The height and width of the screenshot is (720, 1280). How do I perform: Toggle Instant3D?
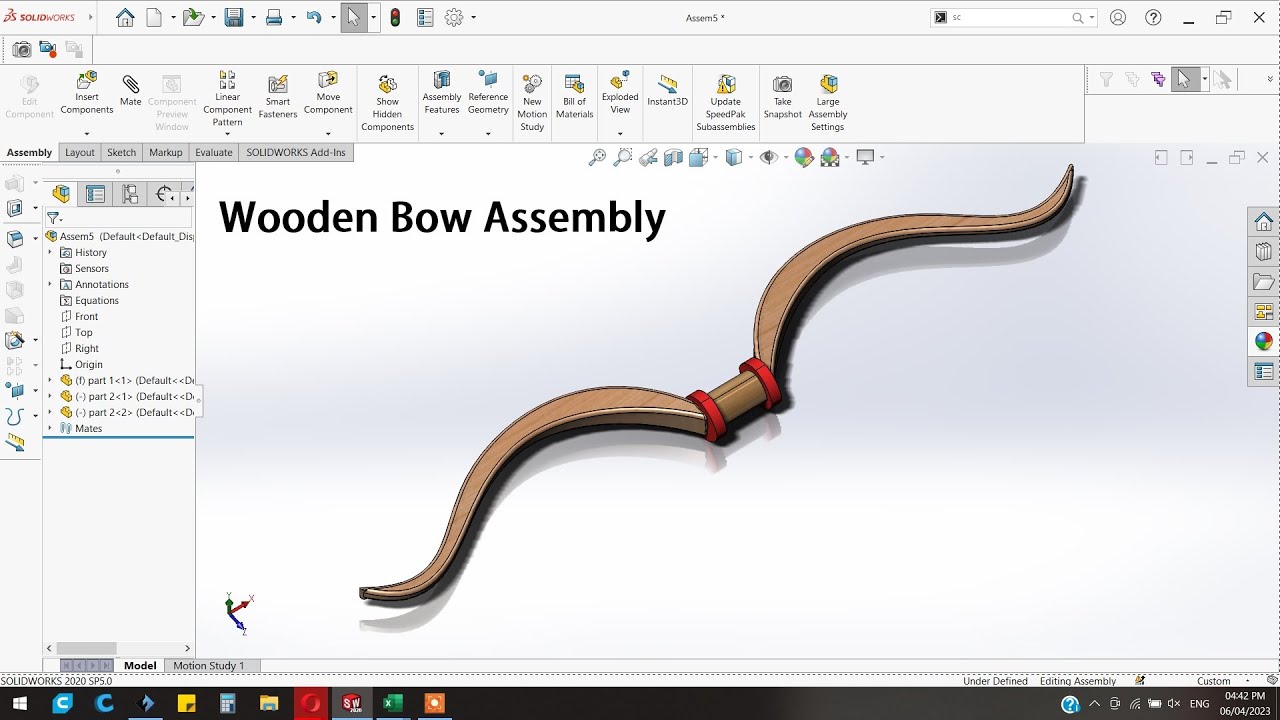pos(667,90)
